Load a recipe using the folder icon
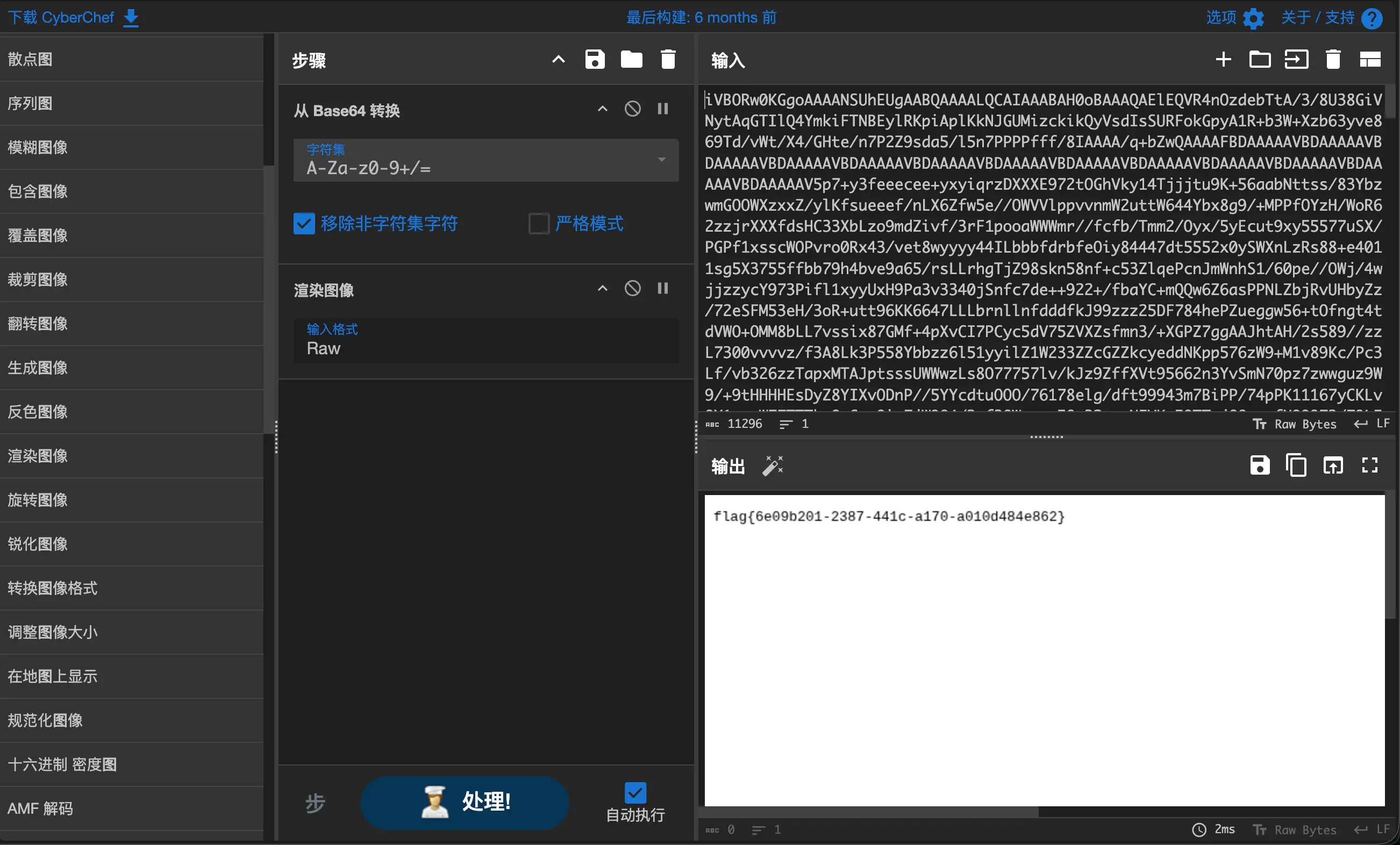The width and height of the screenshot is (1400, 845). pyautogui.click(x=631, y=60)
